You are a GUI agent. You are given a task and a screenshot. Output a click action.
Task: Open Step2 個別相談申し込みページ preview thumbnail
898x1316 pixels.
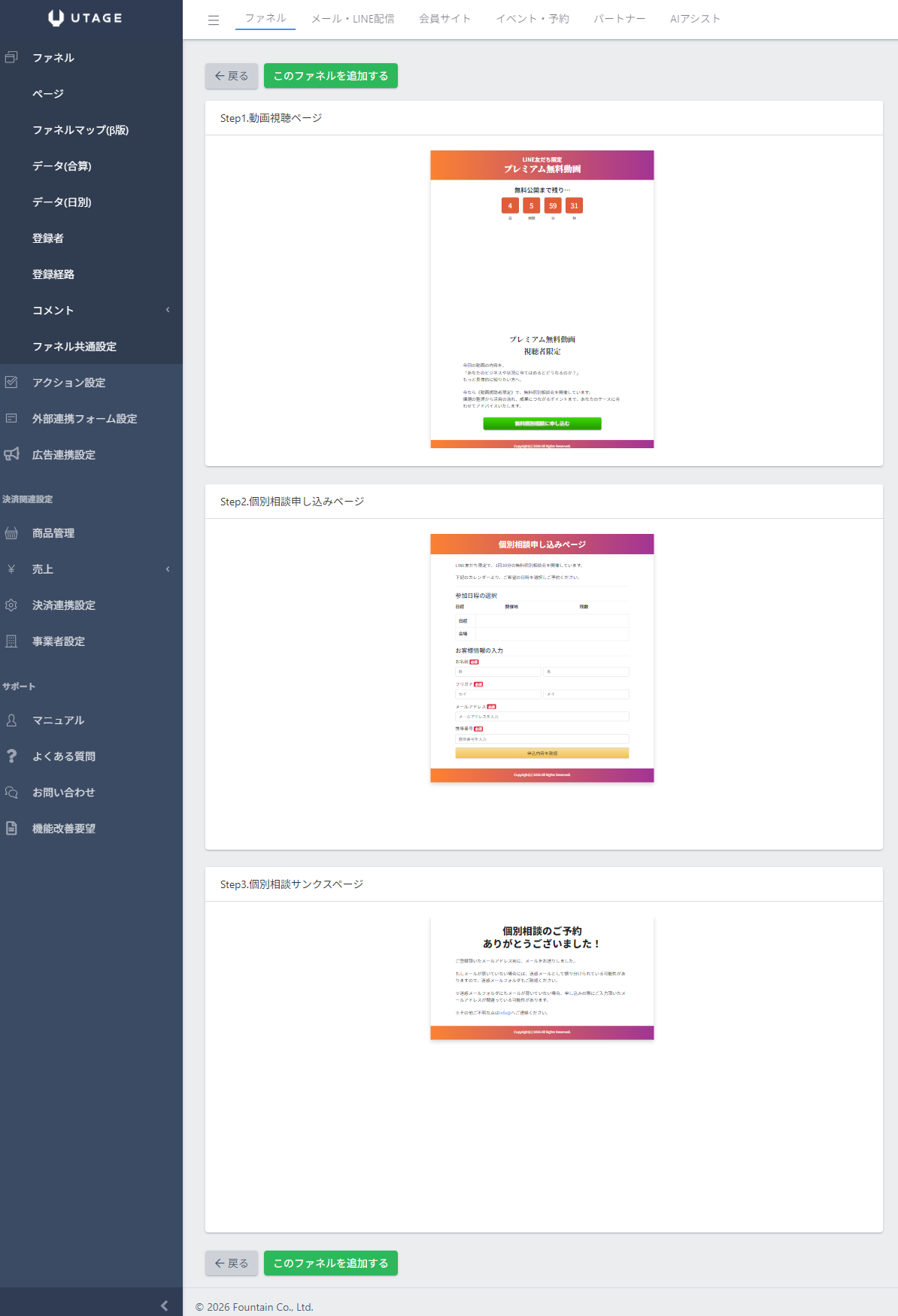[542, 658]
